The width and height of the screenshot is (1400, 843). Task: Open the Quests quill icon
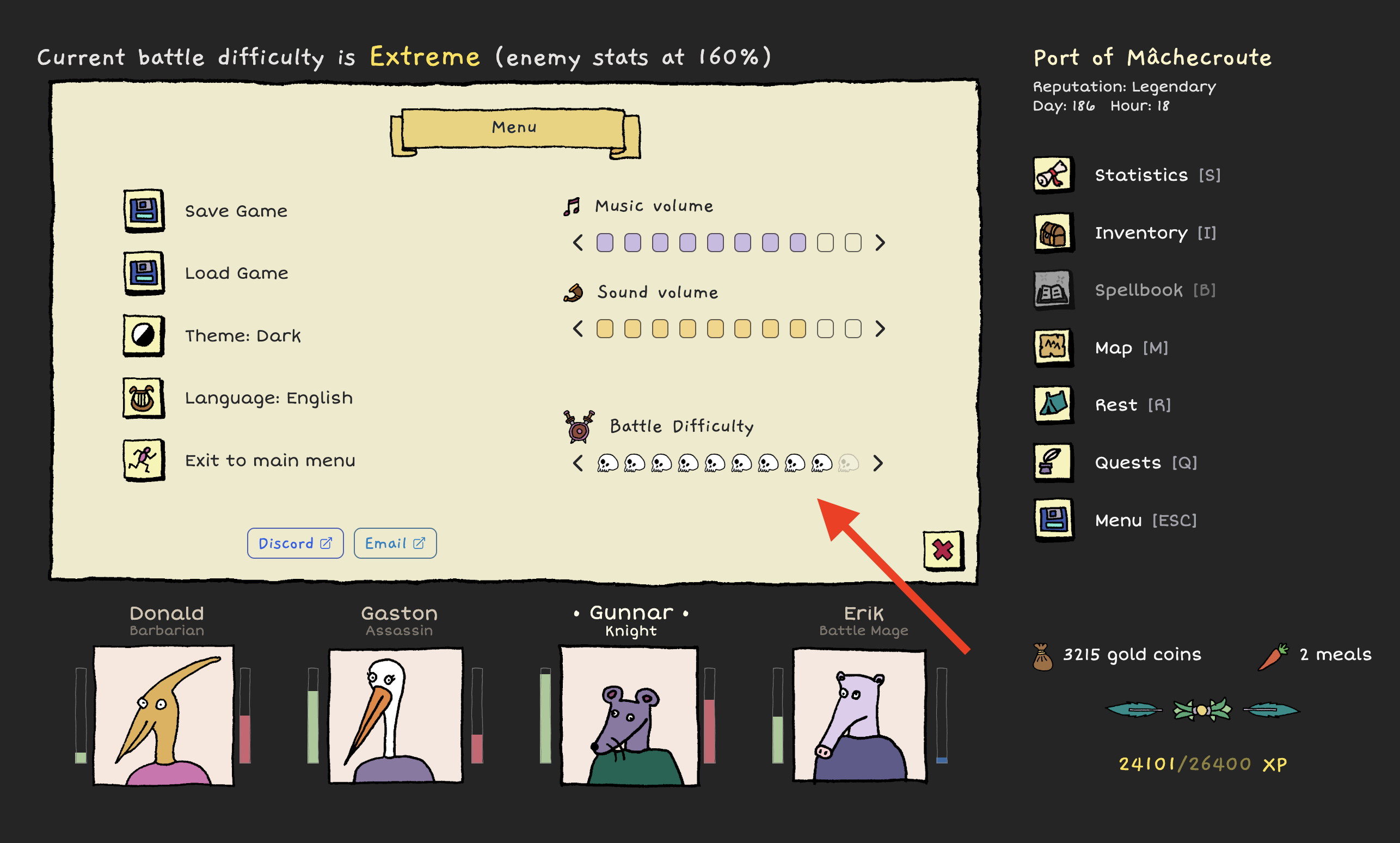1054,462
